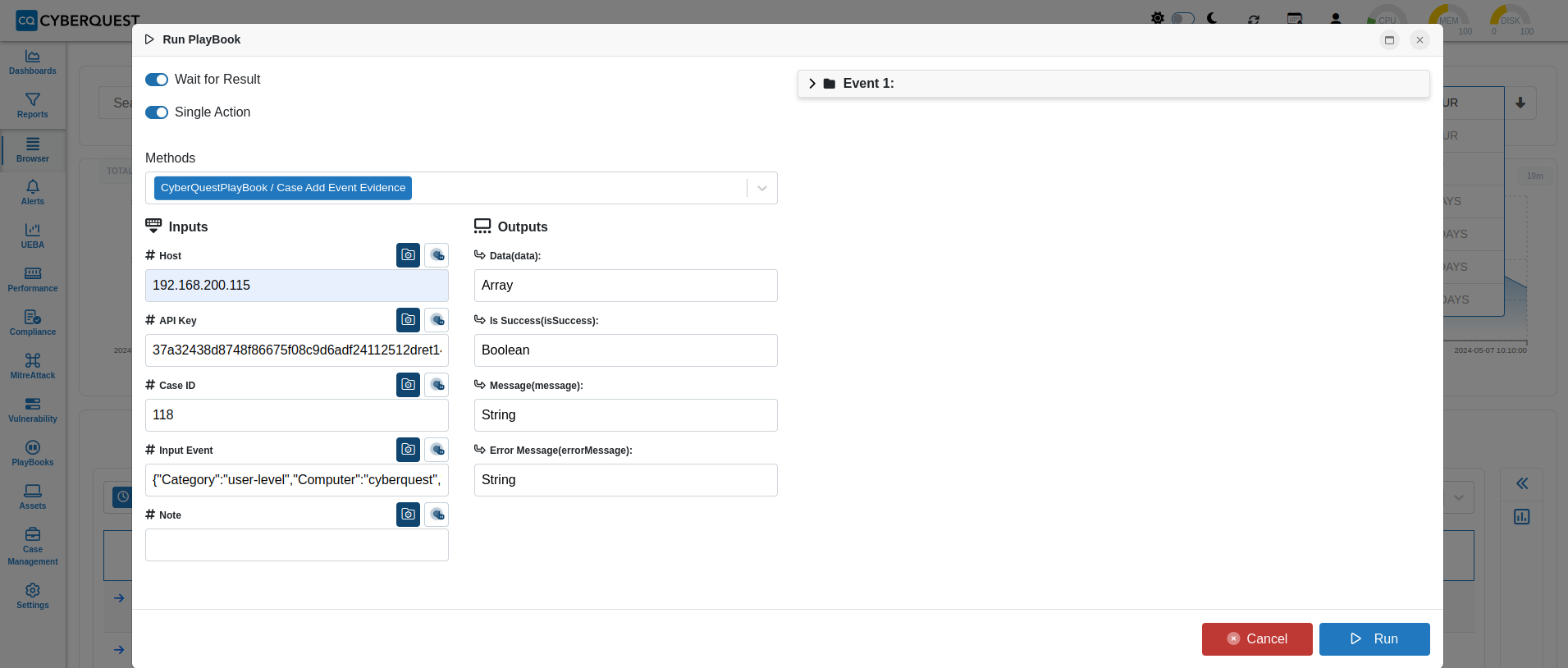This screenshot has width=1568, height=668.
Task: Open Dashboards in the sidebar
Action: tap(33, 62)
